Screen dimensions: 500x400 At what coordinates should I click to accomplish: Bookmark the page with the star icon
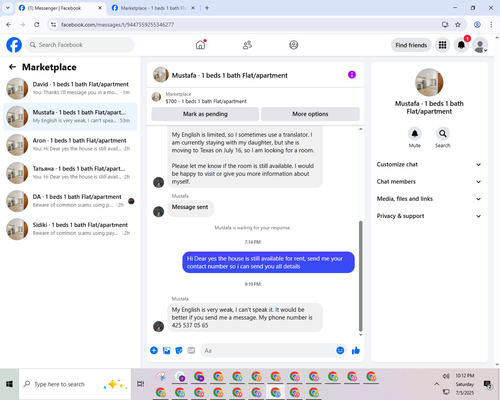pos(458,24)
